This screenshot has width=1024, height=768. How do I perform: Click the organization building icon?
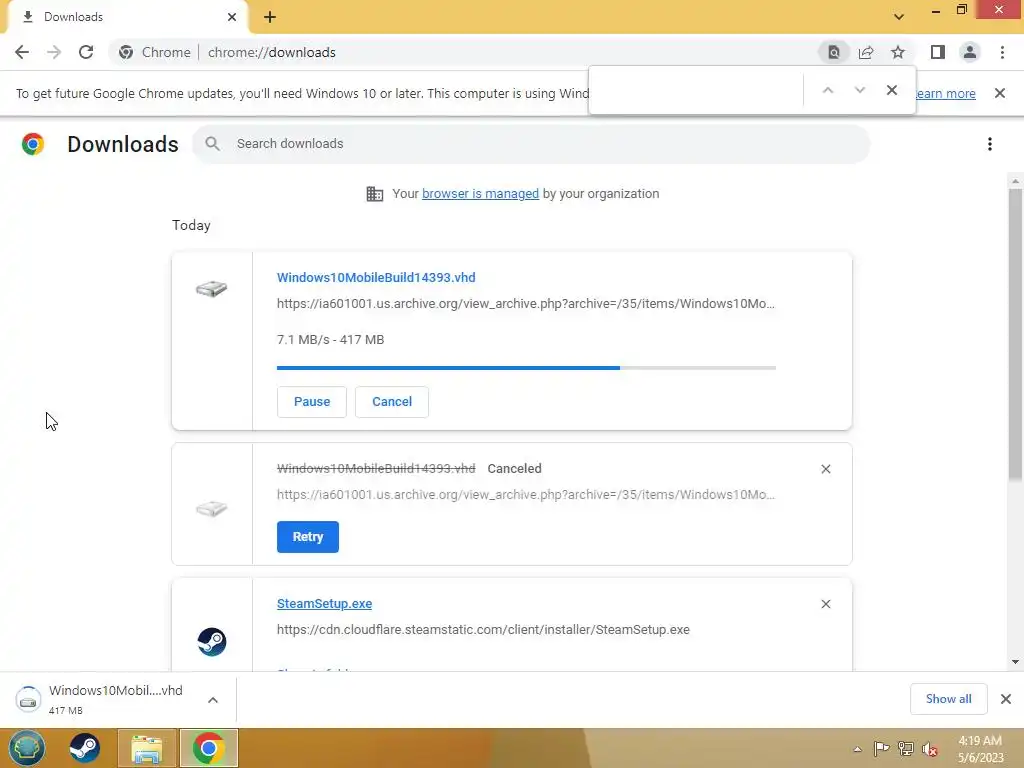coord(375,194)
